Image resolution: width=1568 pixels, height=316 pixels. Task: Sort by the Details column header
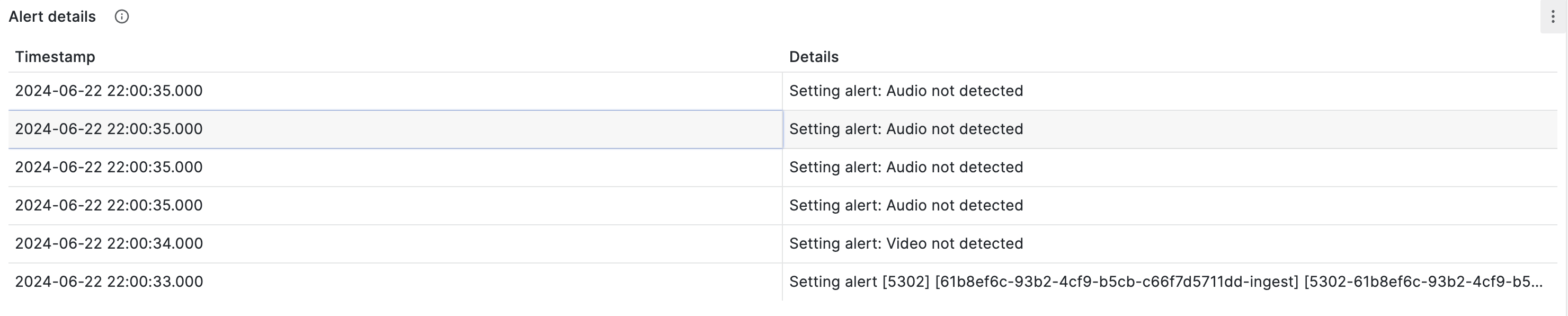(814, 57)
